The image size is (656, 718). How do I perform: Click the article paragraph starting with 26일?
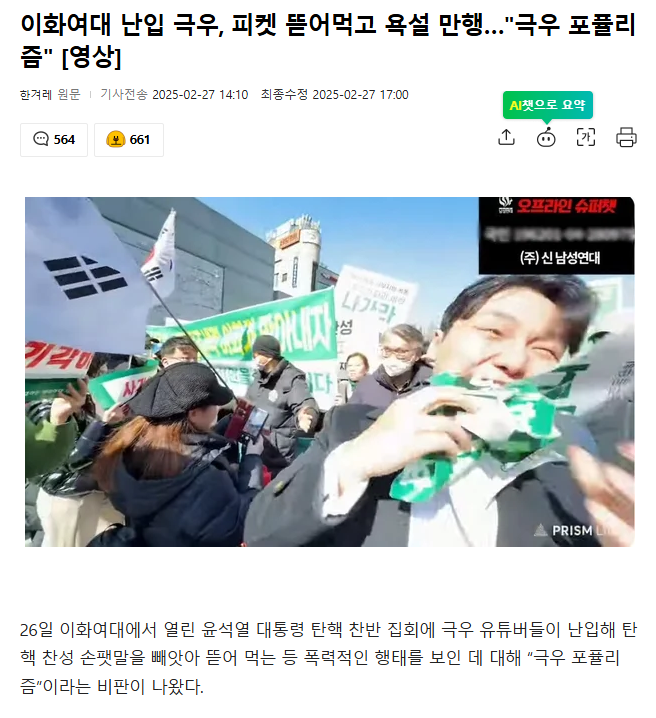(x=328, y=658)
